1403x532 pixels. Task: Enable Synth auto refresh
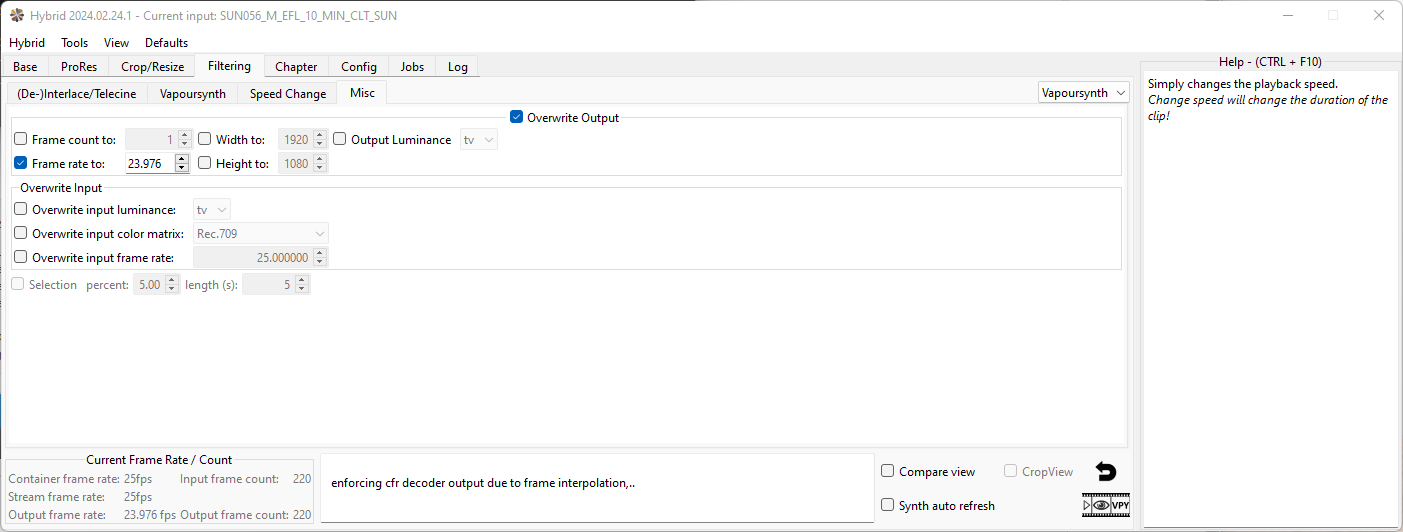[888, 505]
